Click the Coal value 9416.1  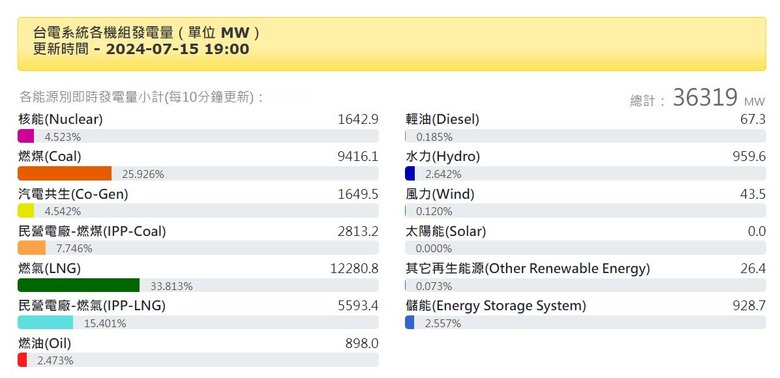(358, 157)
